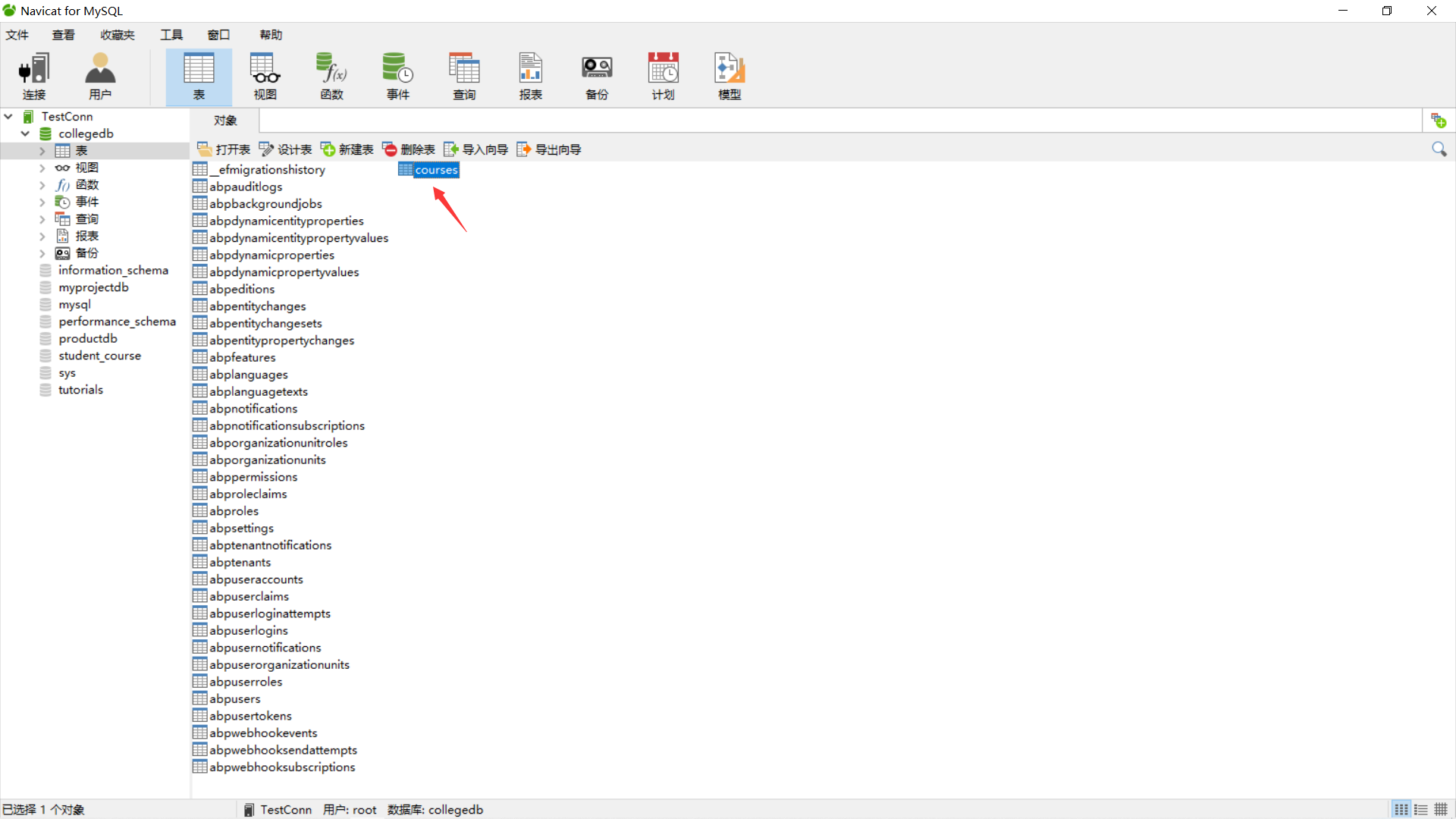Select the abpusers table
Screen dimensions: 1456x819
234,699
